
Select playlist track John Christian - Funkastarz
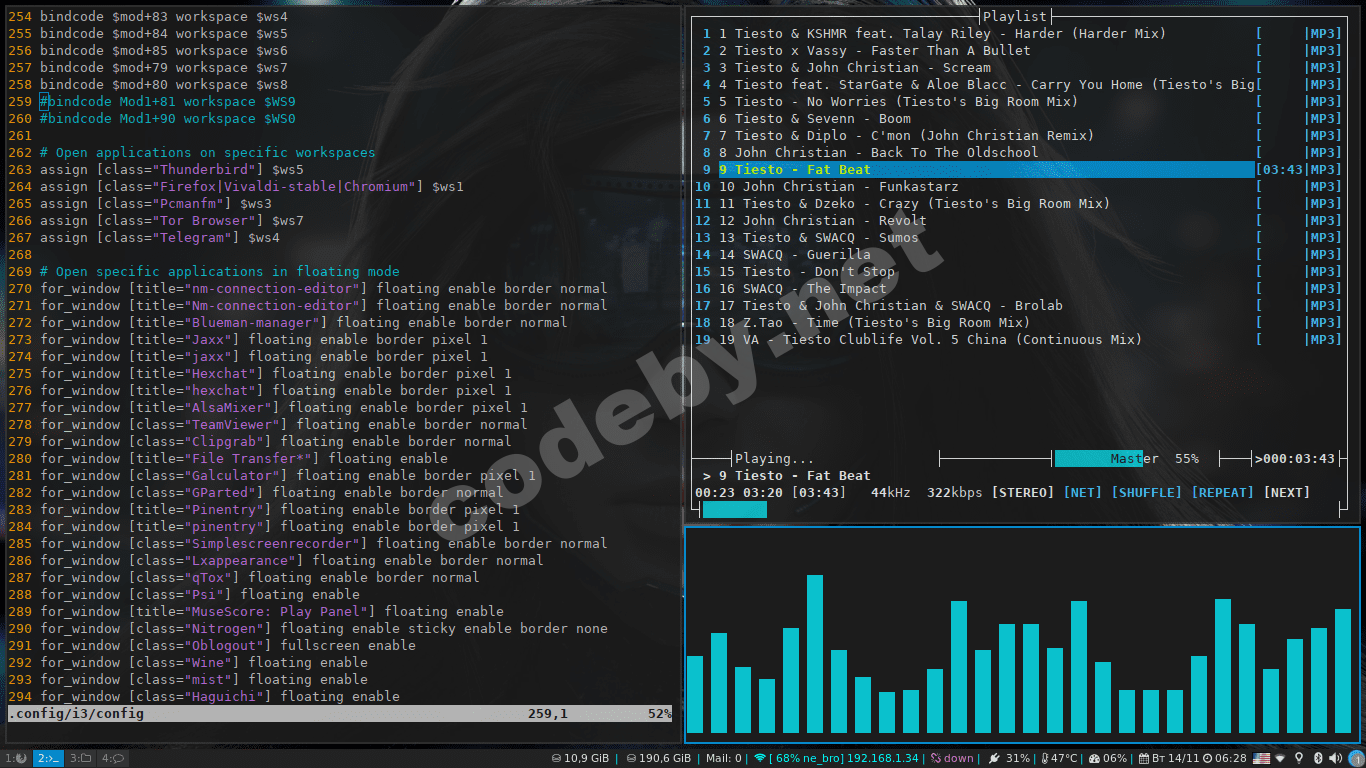click(x=850, y=186)
